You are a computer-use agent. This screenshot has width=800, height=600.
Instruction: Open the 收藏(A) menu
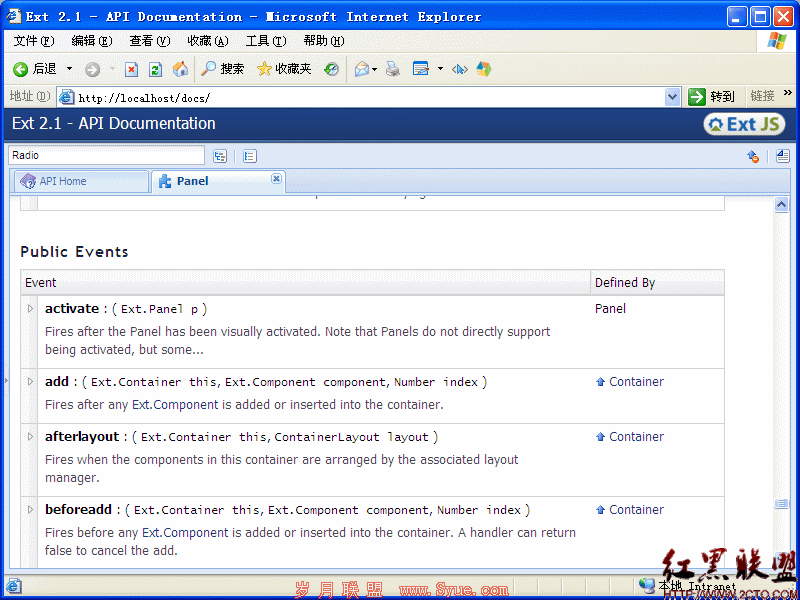[x=208, y=41]
